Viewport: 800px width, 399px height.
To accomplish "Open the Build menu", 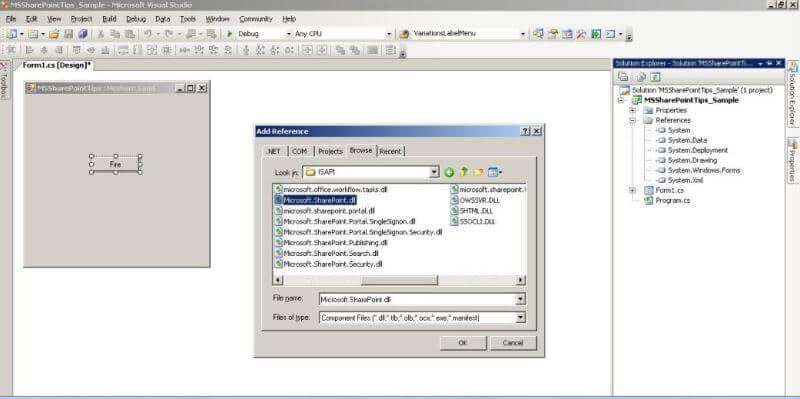I will coord(109,19).
